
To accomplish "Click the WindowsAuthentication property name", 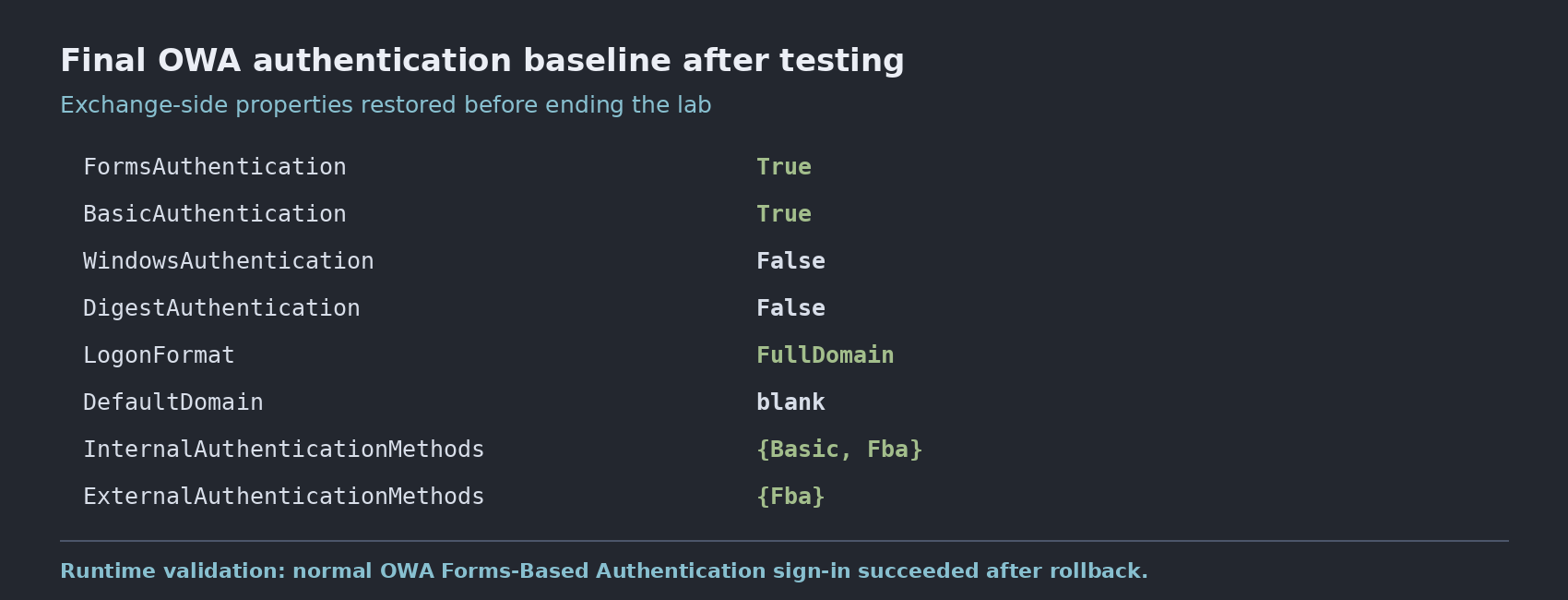I will point(229,261).
